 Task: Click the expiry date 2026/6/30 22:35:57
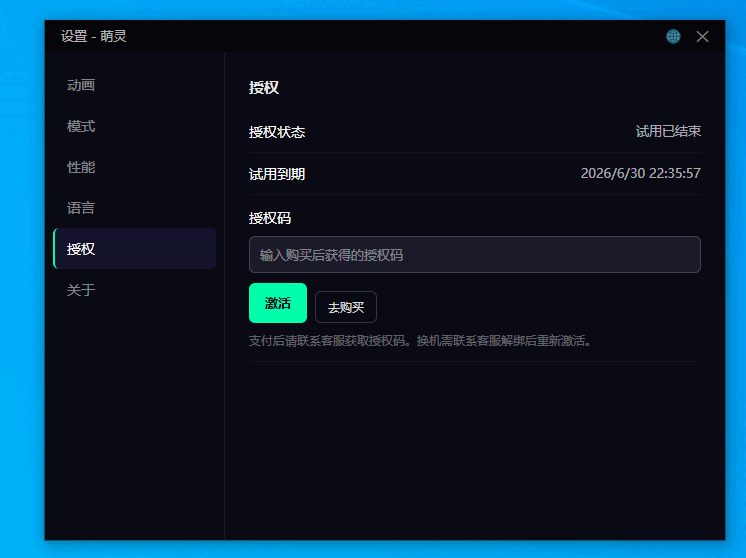coord(640,173)
